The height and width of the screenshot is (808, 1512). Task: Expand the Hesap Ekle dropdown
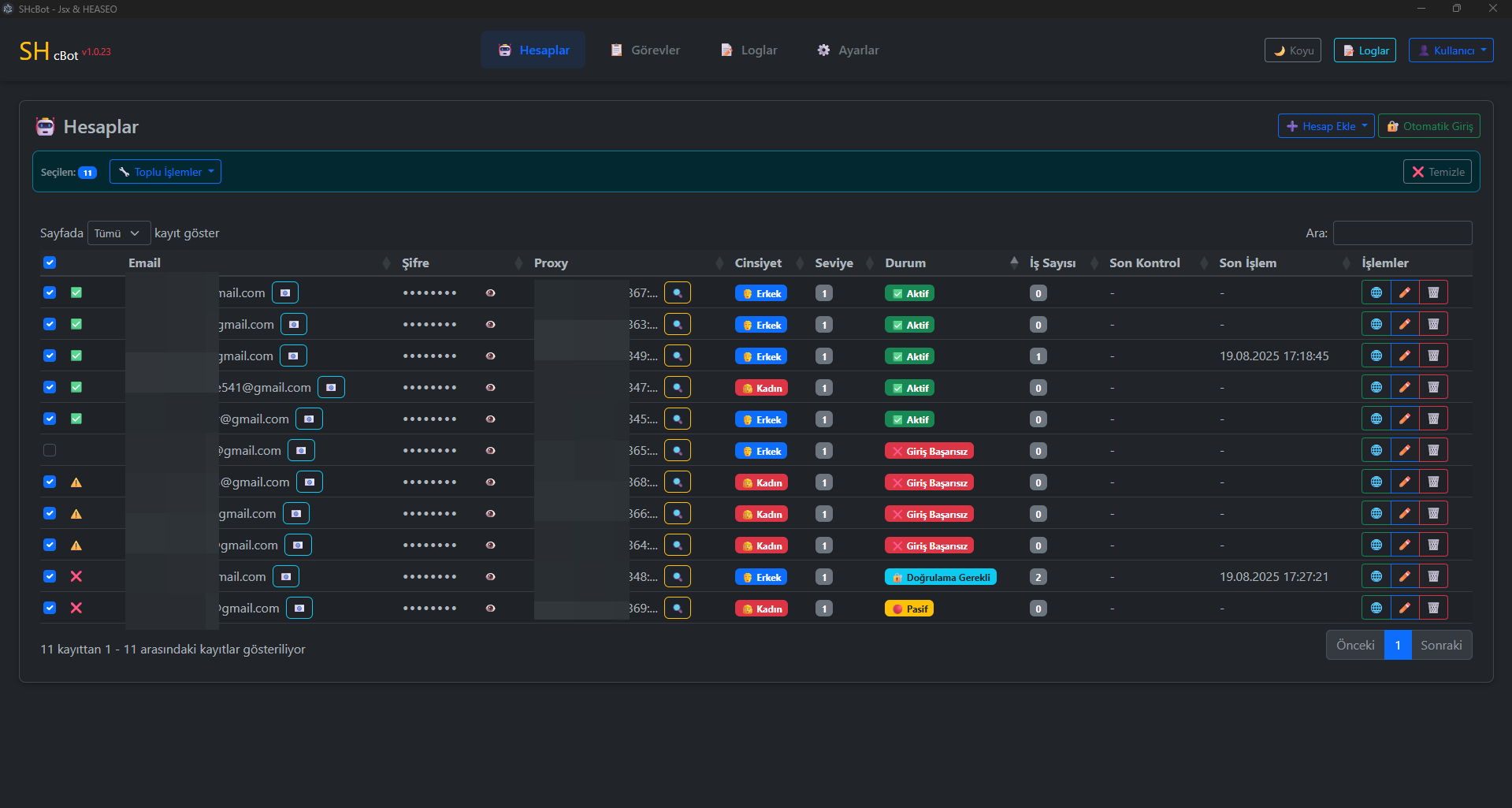pos(1326,126)
